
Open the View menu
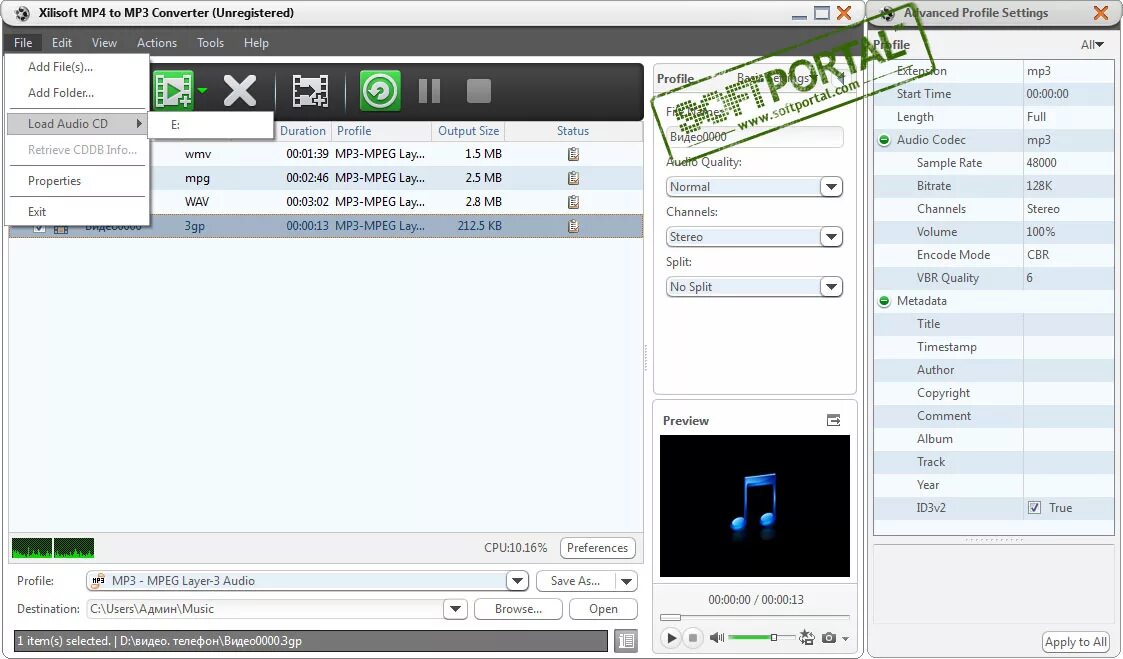click(104, 43)
